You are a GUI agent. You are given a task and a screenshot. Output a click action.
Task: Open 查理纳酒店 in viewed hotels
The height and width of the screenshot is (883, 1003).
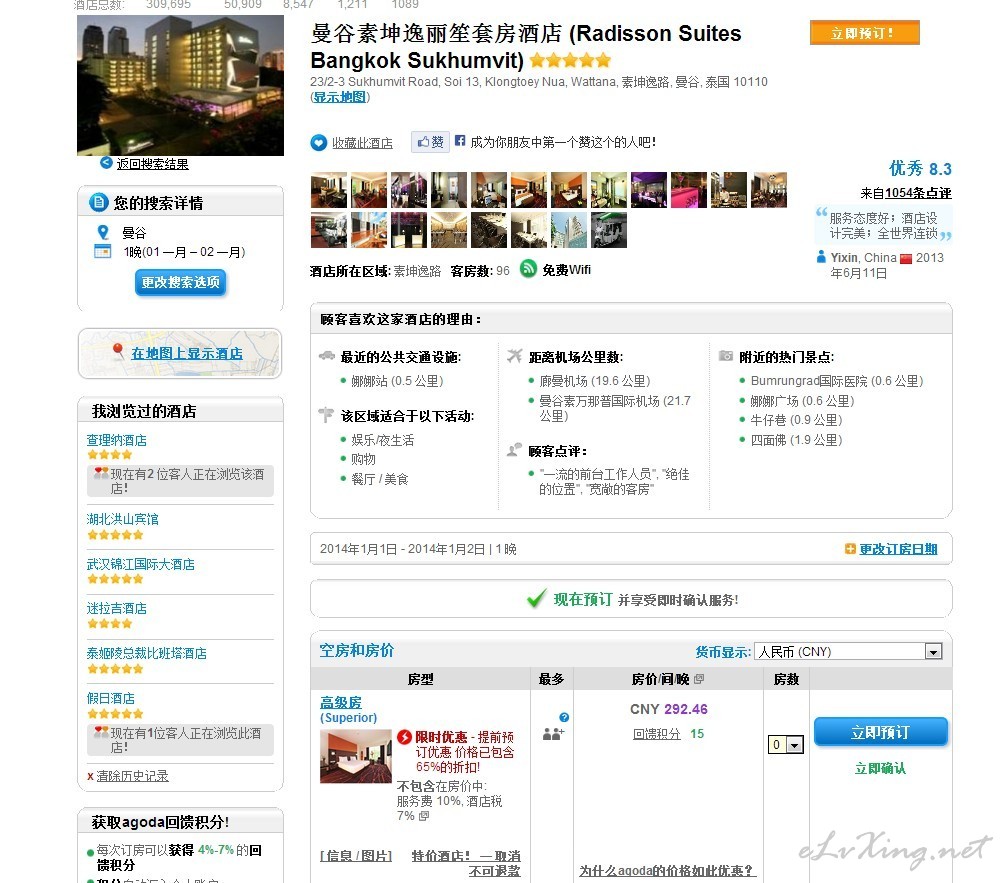tap(116, 440)
